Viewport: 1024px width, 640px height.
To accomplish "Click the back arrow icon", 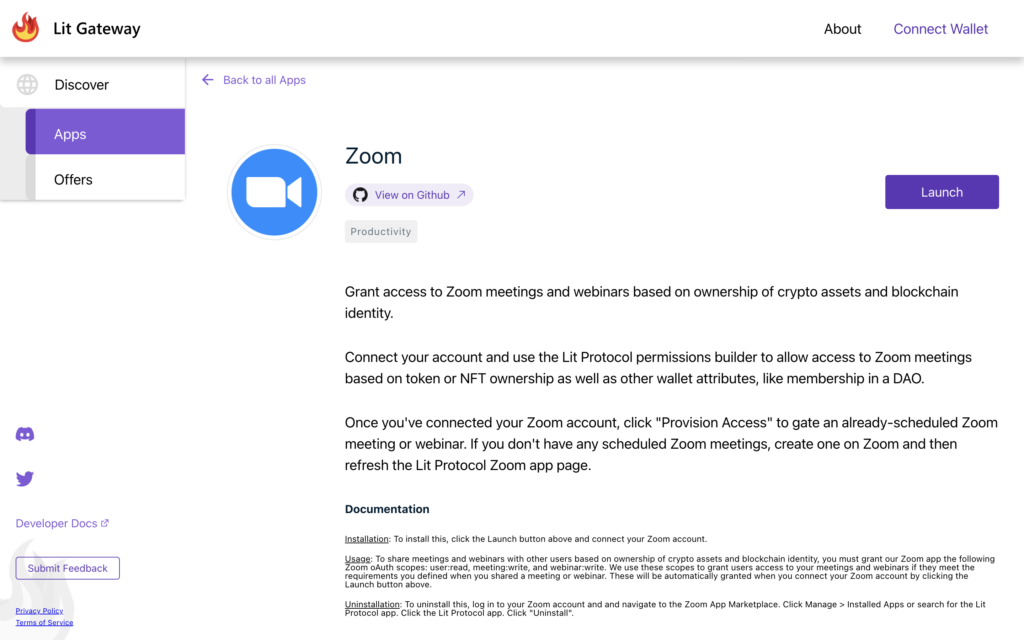I will pos(208,80).
